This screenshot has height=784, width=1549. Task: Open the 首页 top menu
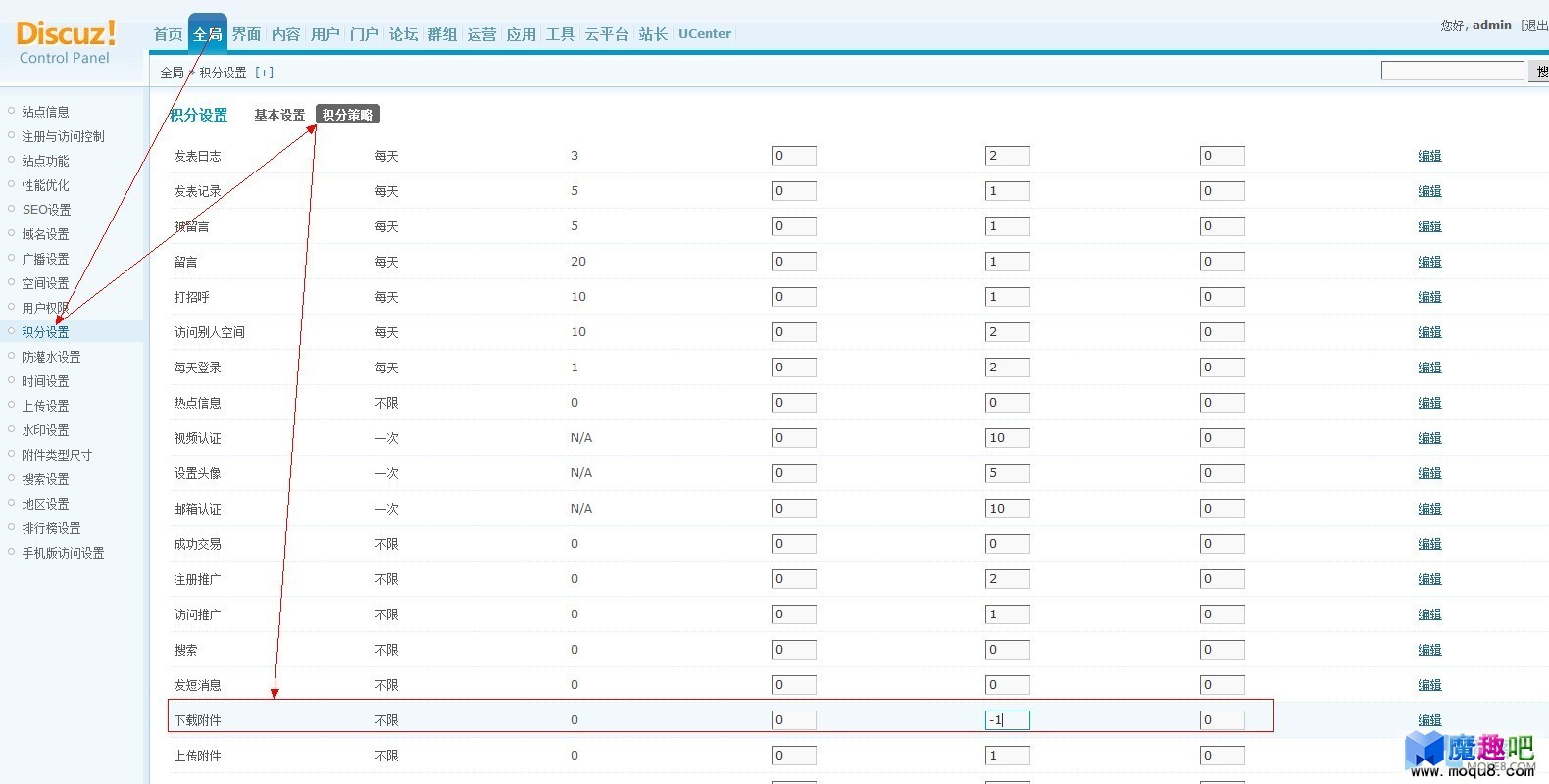pyautogui.click(x=168, y=34)
